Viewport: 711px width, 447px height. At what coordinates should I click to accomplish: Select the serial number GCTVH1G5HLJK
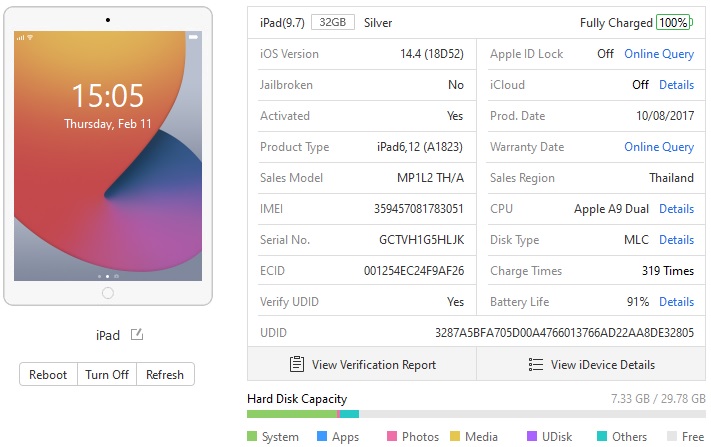(422, 240)
